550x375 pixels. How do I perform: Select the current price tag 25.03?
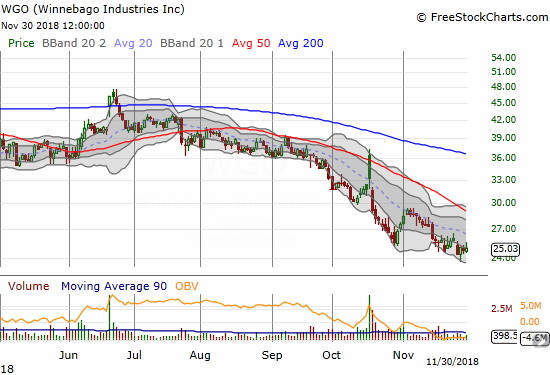505,249
